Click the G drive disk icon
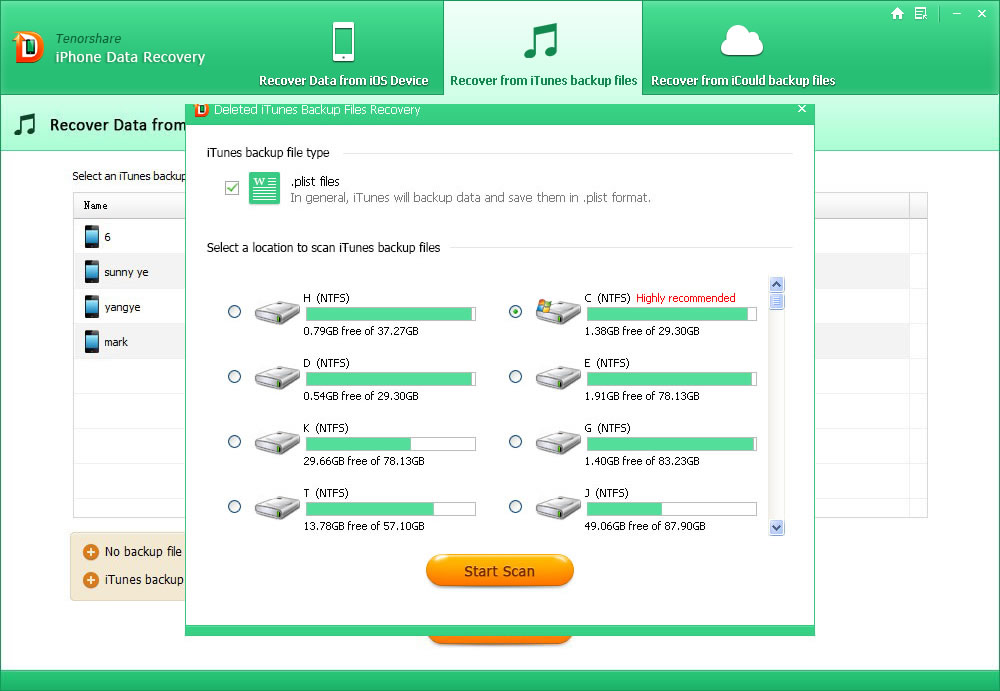 click(558, 442)
